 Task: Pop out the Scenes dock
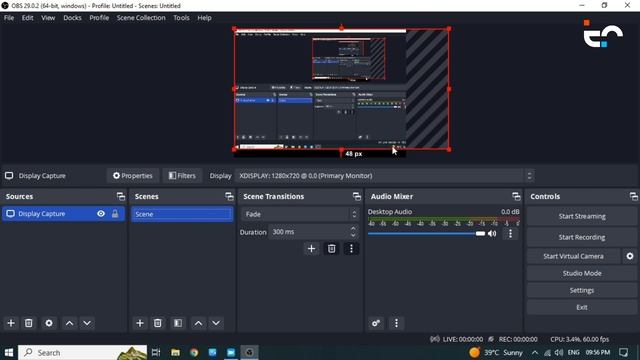coord(229,197)
